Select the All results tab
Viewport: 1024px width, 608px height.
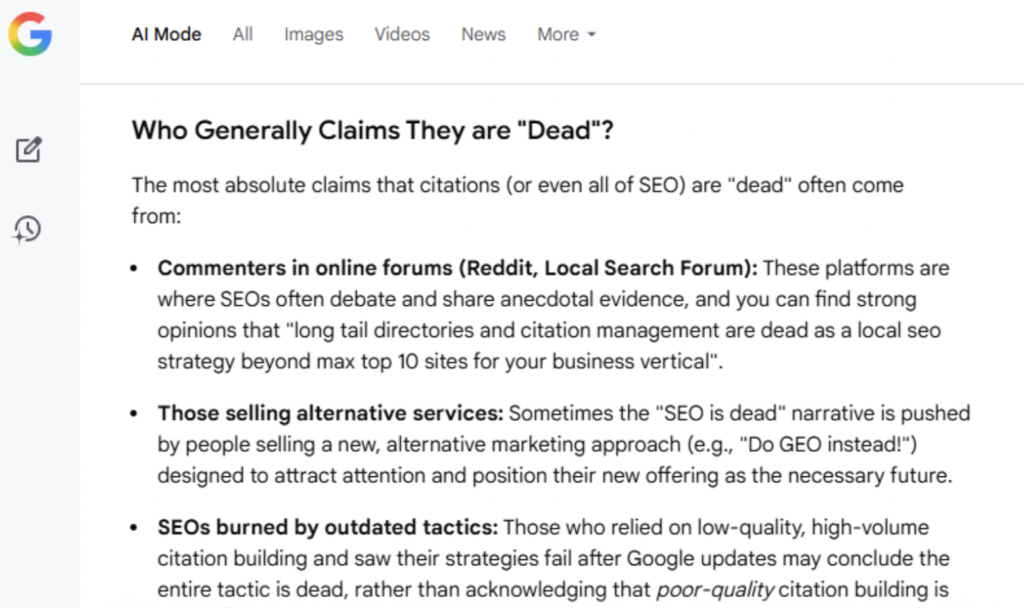click(x=243, y=34)
